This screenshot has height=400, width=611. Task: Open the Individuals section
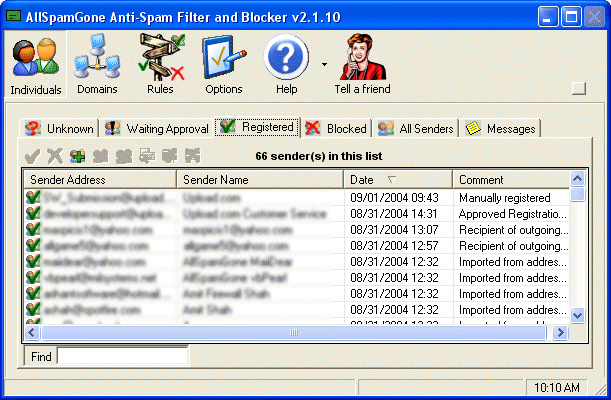coord(35,64)
